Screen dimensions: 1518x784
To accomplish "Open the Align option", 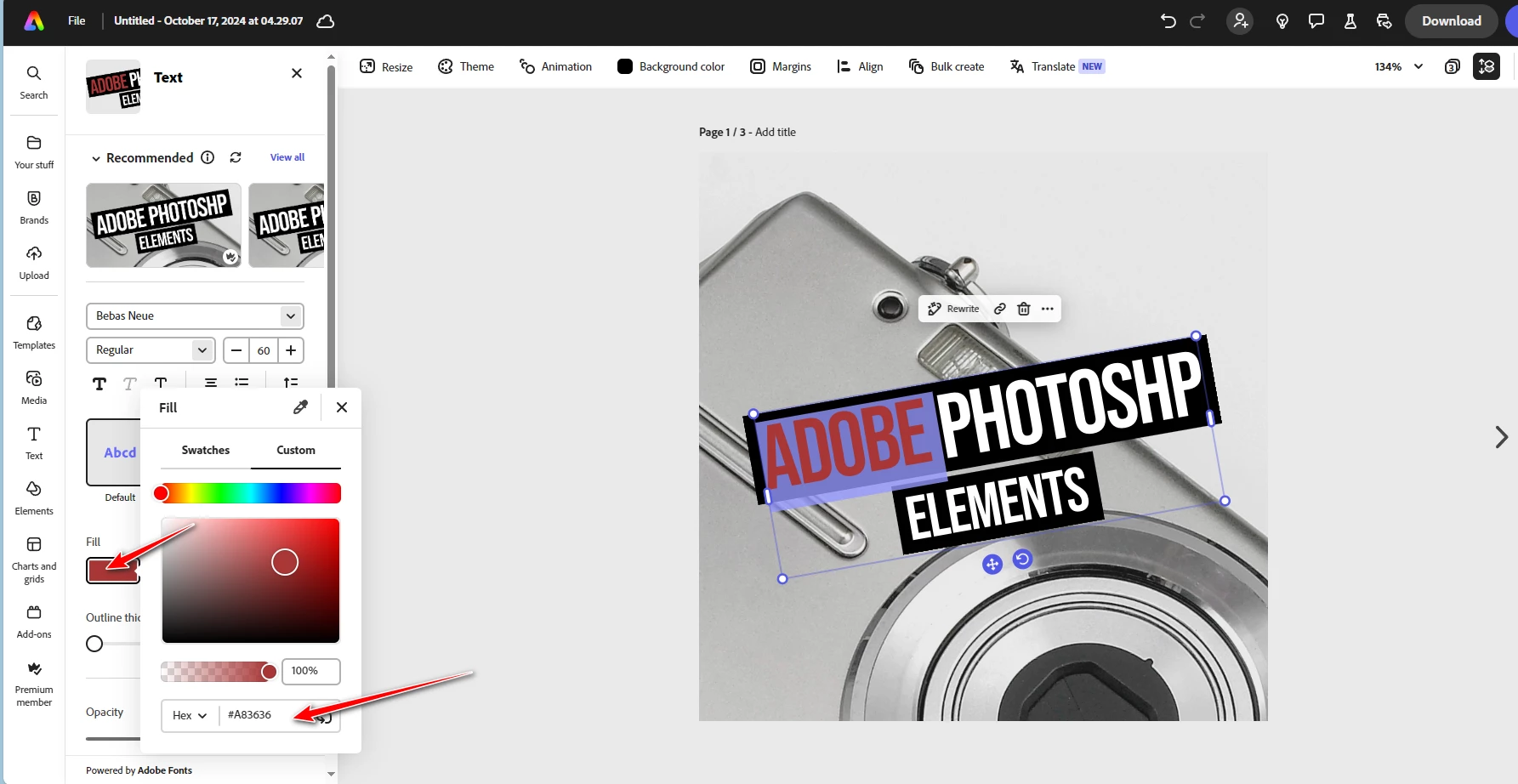I will coord(860,66).
